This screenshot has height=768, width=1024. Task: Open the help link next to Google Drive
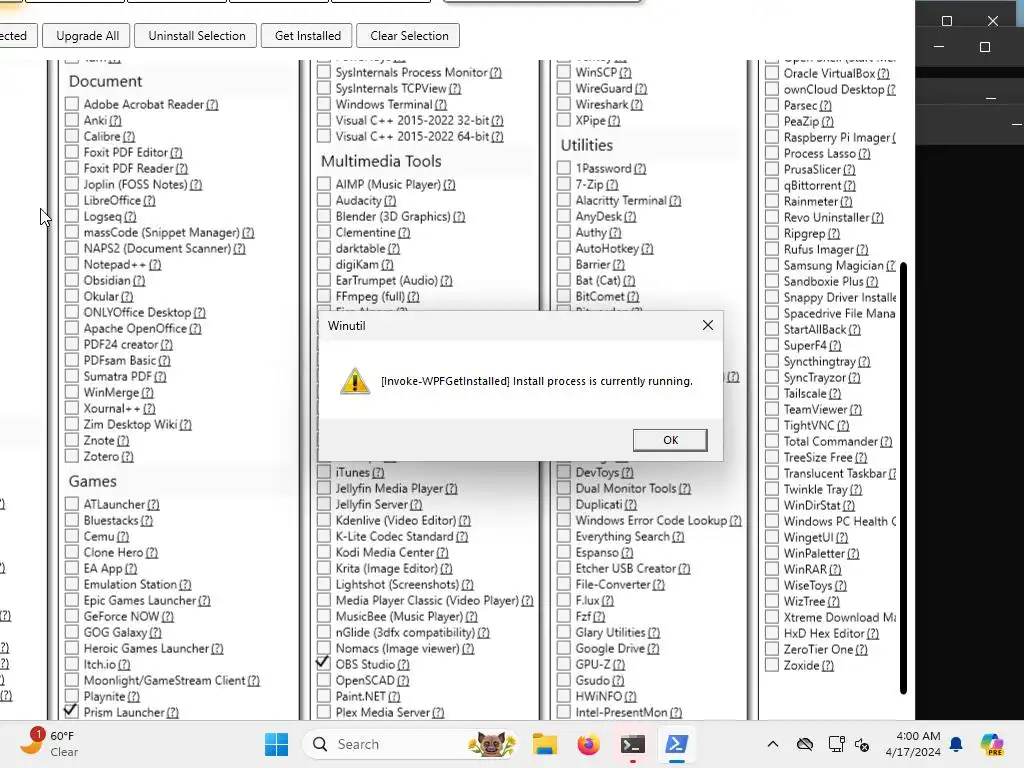[x=653, y=648]
